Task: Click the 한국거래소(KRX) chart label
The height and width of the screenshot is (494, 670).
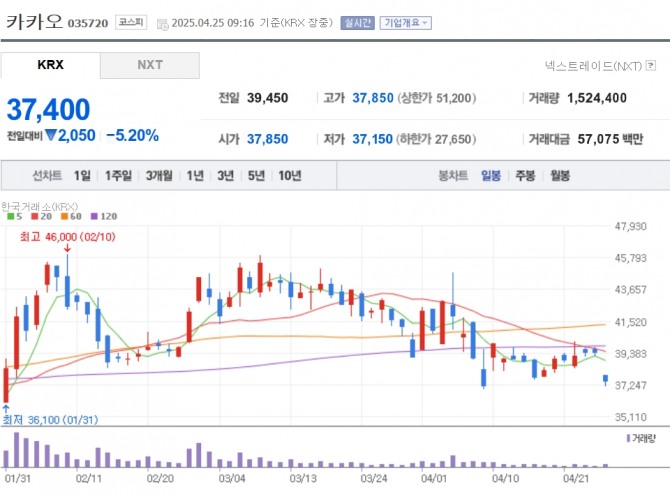Action: [39, 207]
